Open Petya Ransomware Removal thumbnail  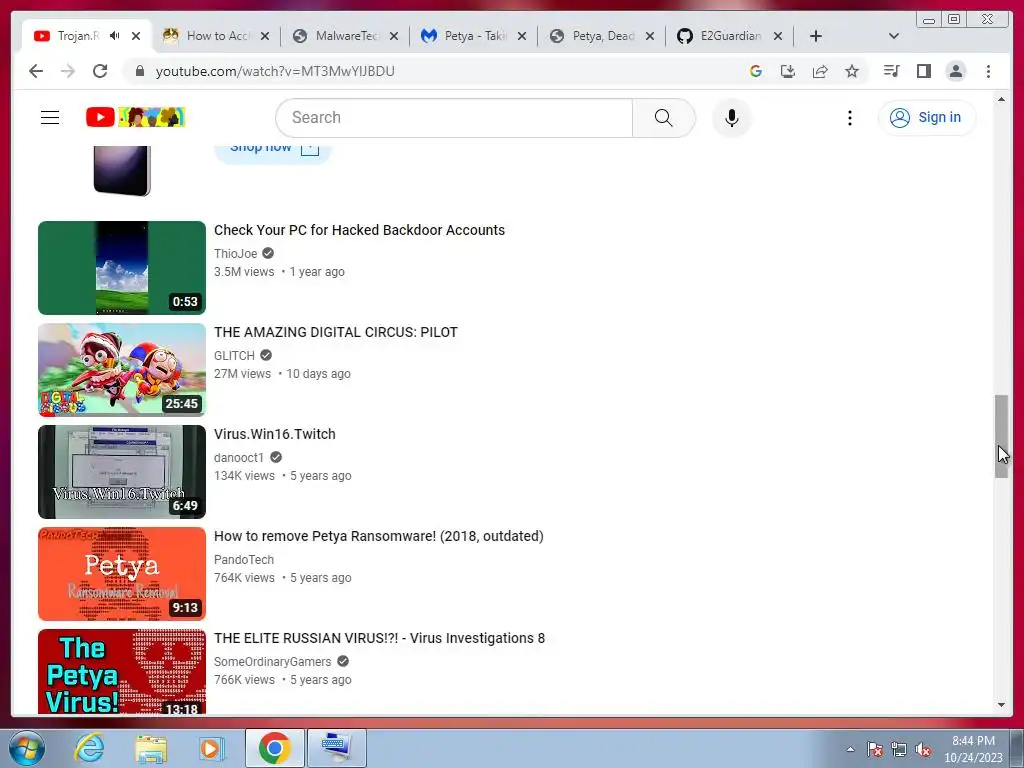tap(121, 573)
